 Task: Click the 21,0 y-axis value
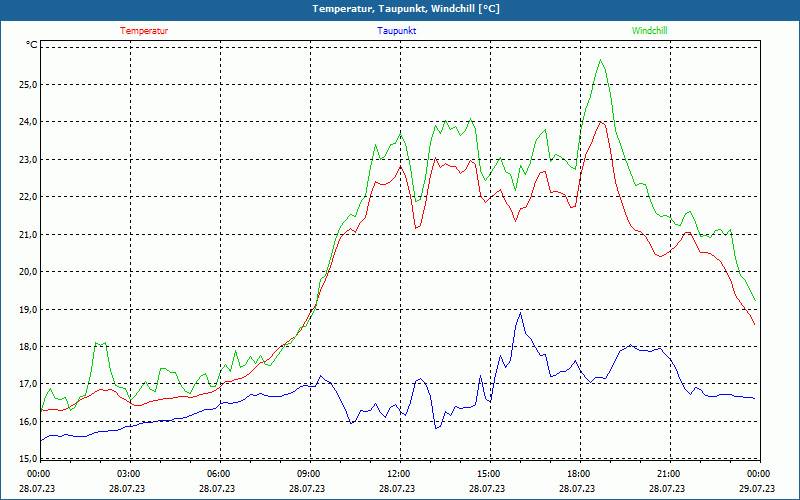point(28,235)
